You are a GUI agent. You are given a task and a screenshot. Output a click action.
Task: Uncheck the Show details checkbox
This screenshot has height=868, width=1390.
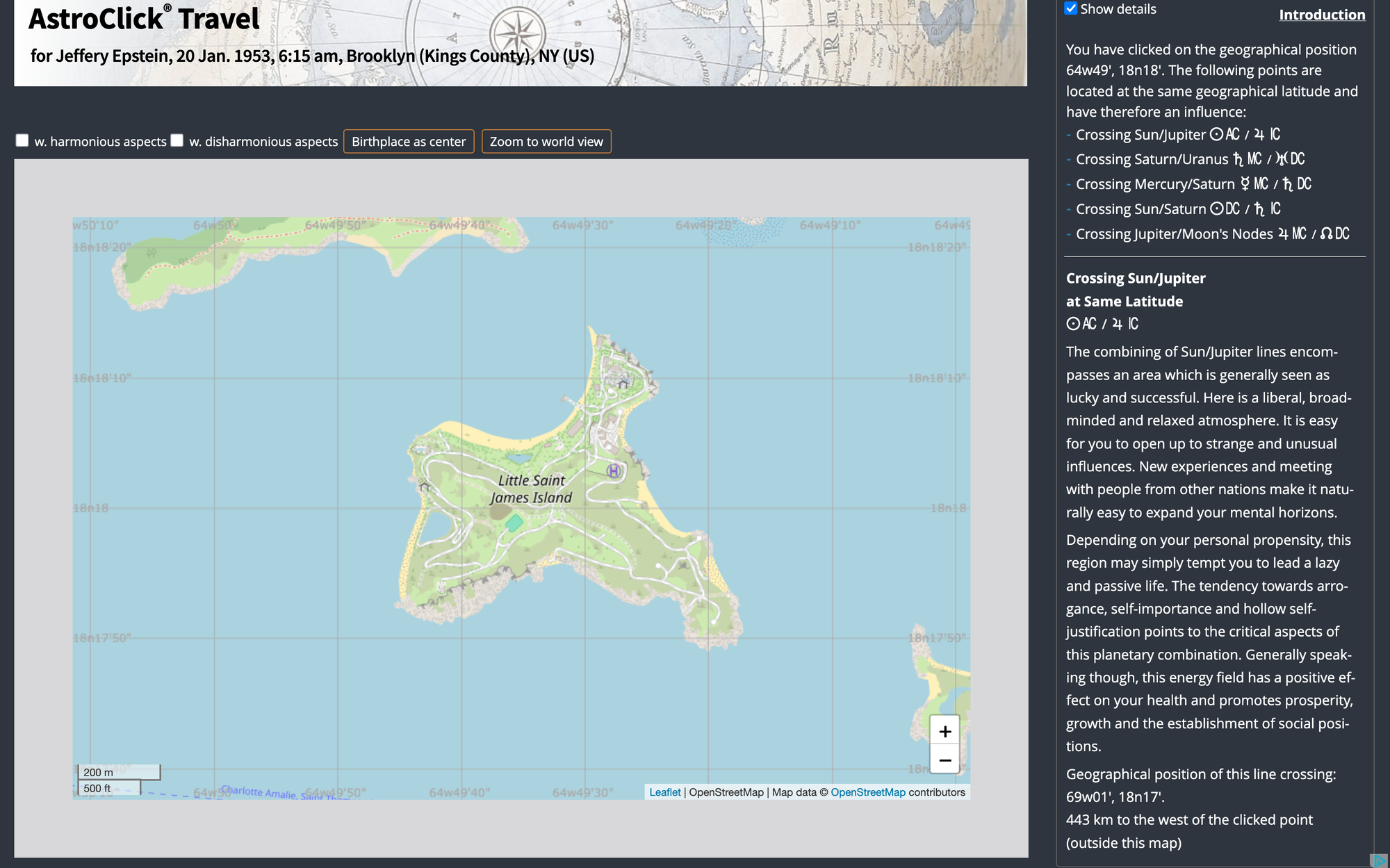pos(1071,8)
